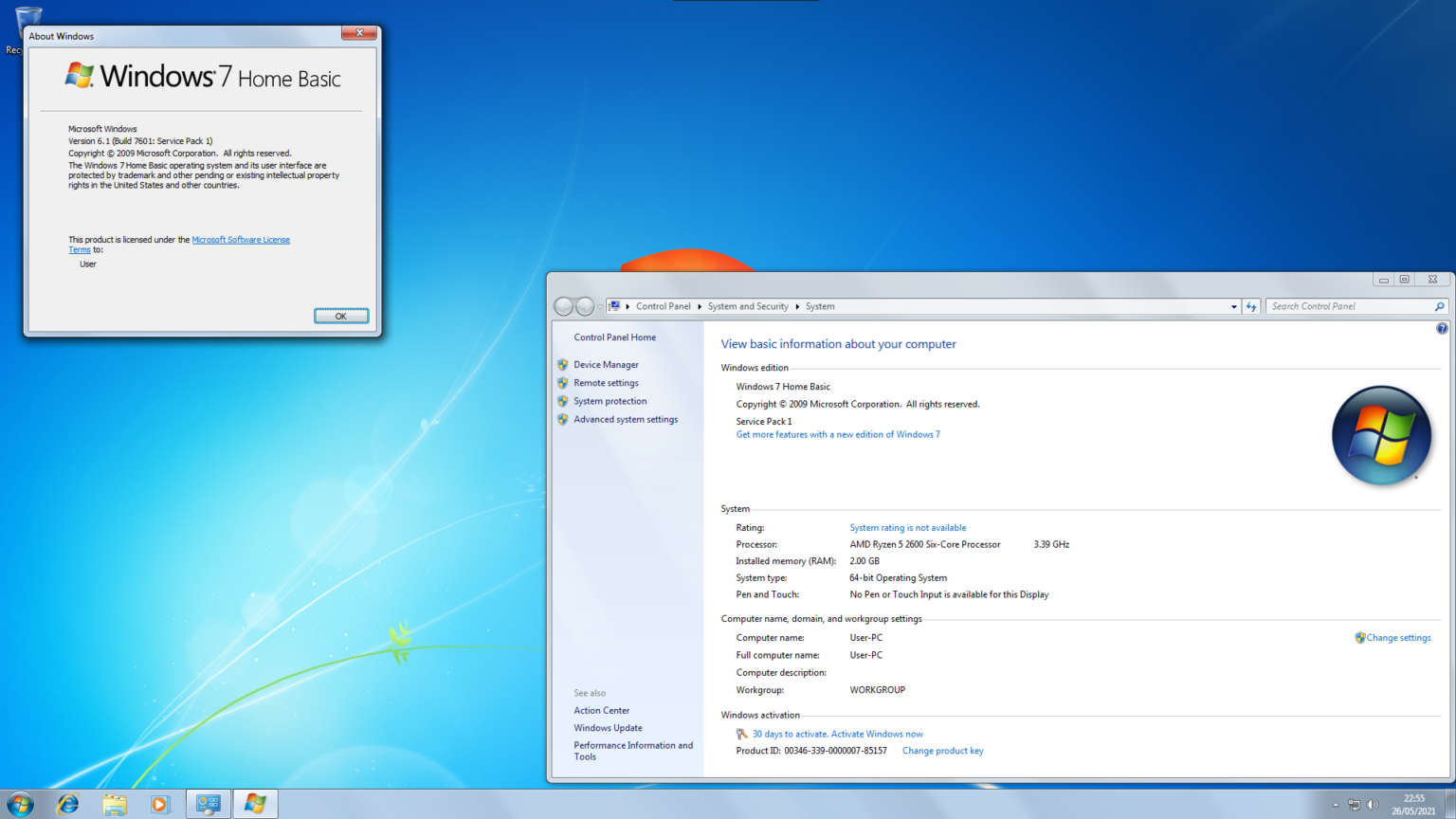Expand the Control Panel breadcrumb arrow
Viewport: 1456px width, 819px height.
[699, 306]
